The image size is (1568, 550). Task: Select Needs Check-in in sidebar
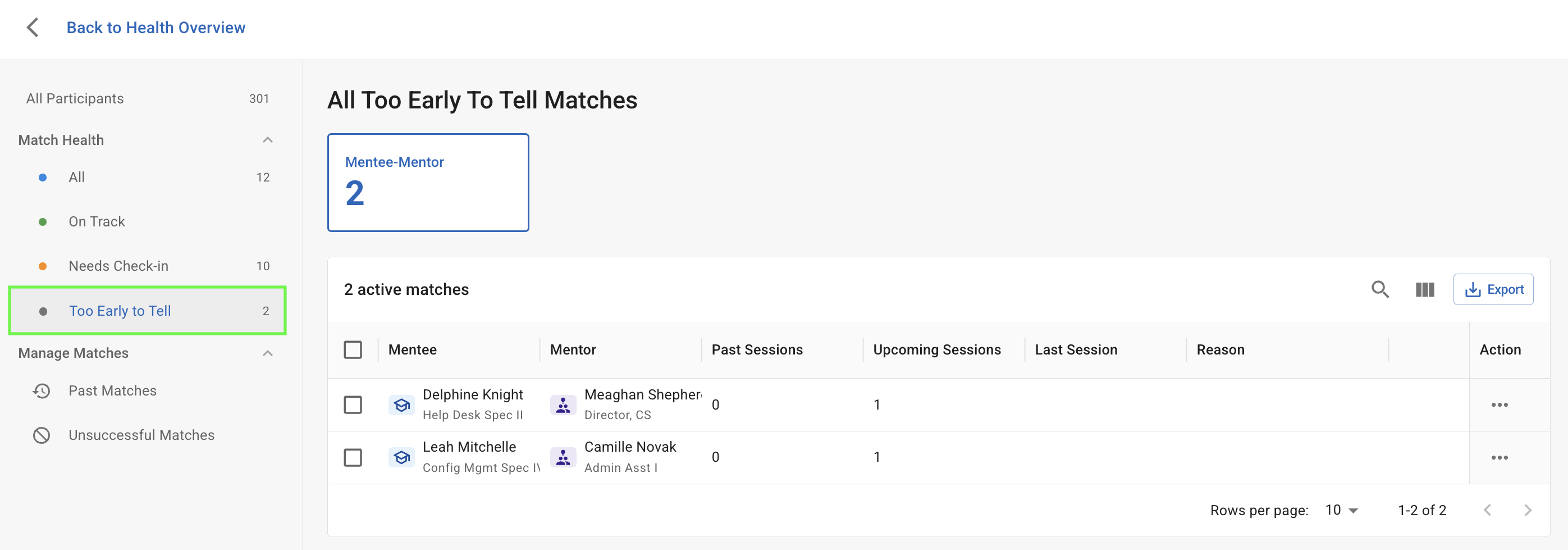[118, 266]
